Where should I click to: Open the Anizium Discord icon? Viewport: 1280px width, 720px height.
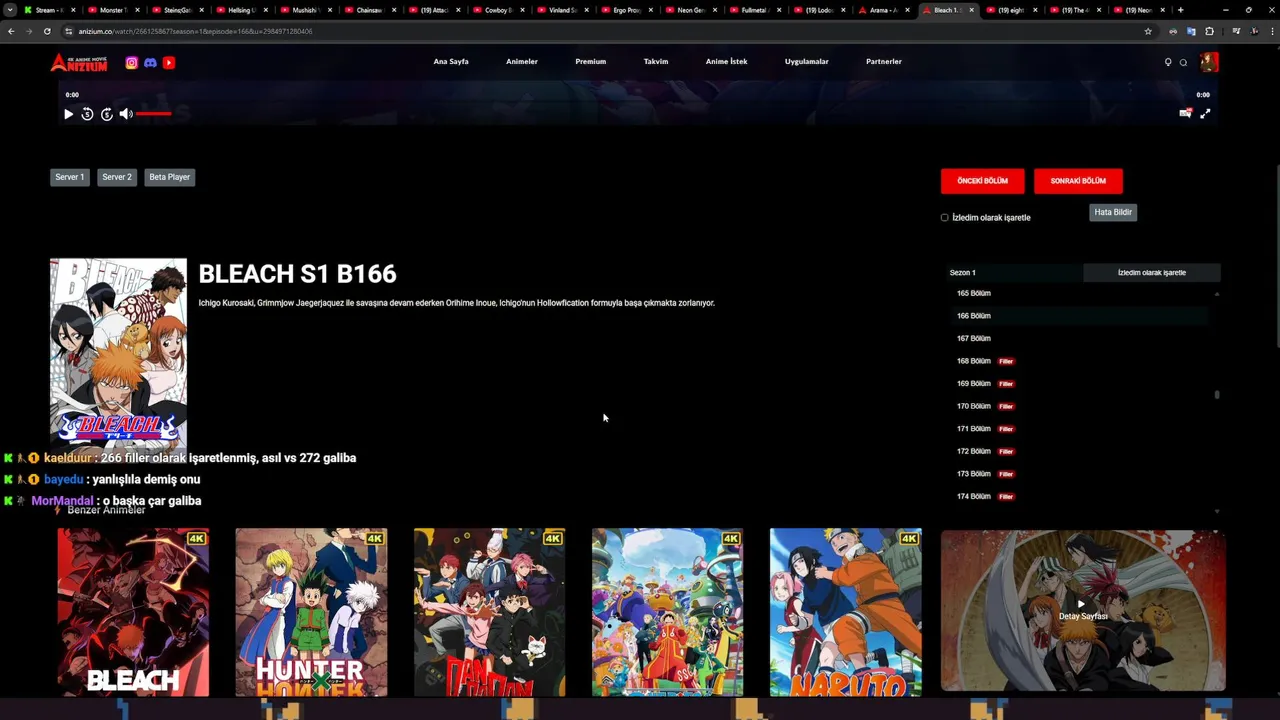click(x=150, y=62)
